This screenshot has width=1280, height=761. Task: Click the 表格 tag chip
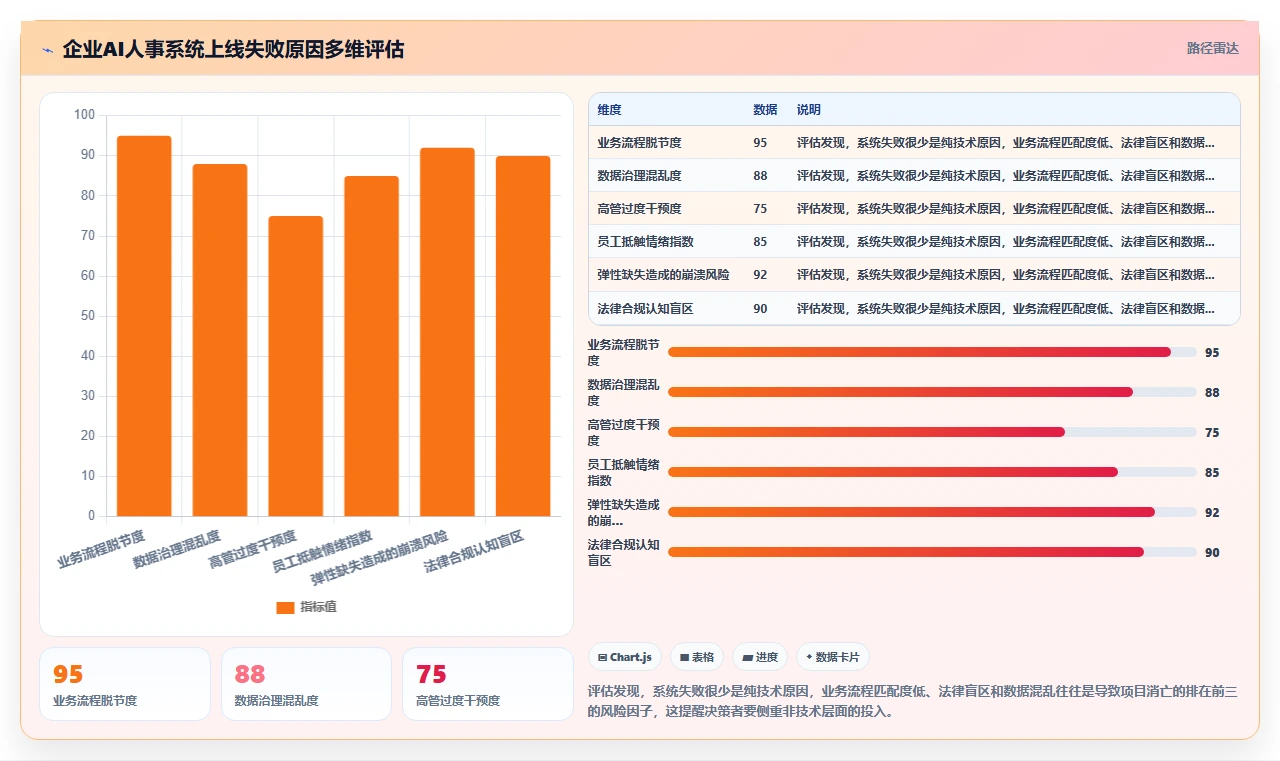click(697, 657)
